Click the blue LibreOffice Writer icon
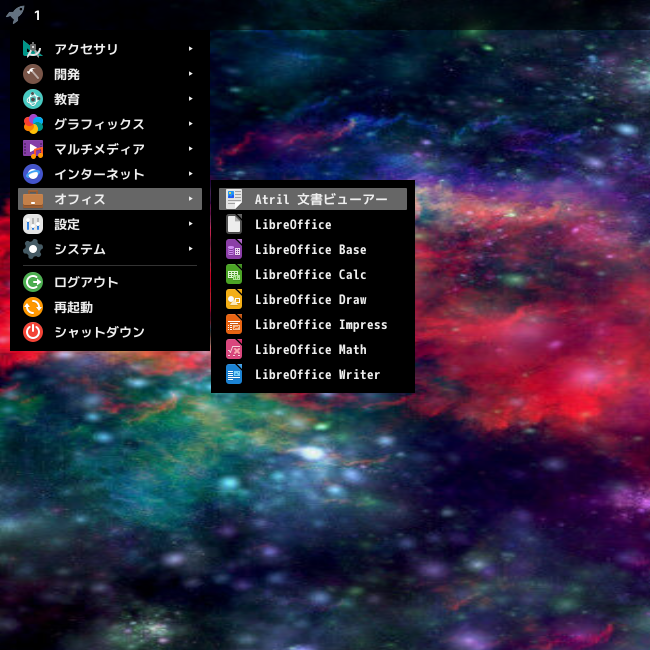The height and width of the screenshot is (650, 650). pos(234,374)
